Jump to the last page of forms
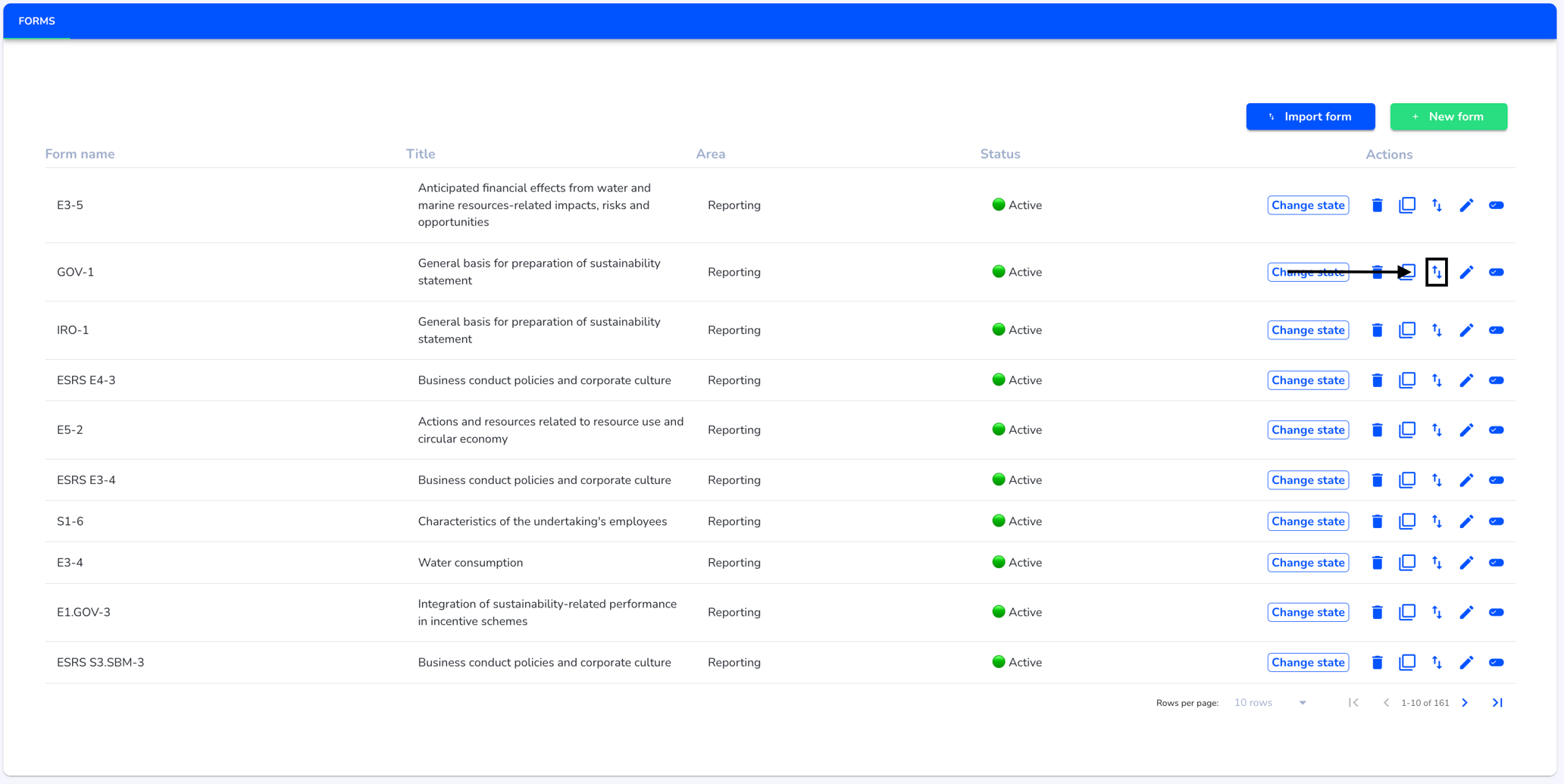 [x=1497, y=703]
